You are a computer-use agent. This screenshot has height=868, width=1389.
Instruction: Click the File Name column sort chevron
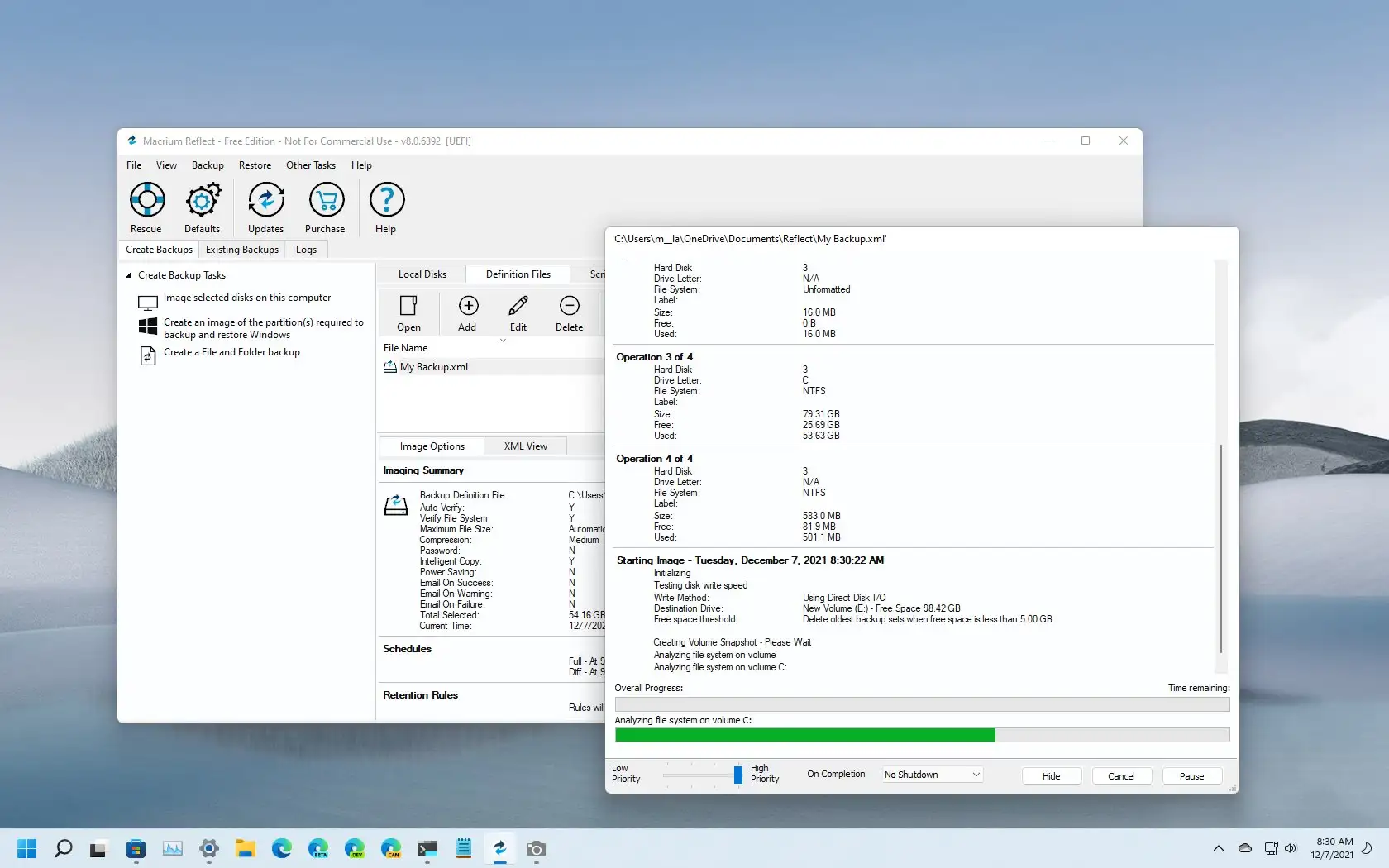pos(503,341)
